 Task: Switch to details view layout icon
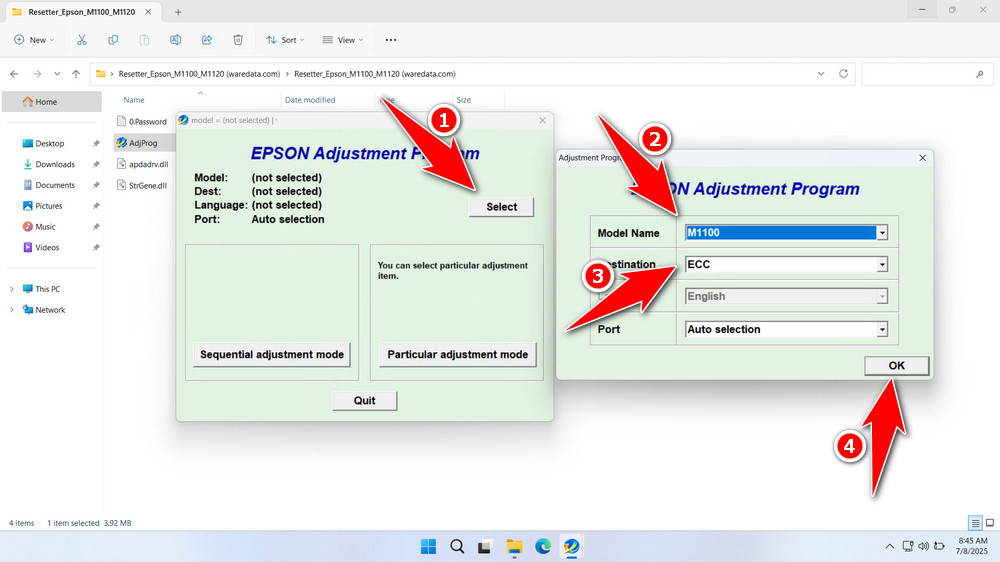pyautogui.click(x=975, y=523)
